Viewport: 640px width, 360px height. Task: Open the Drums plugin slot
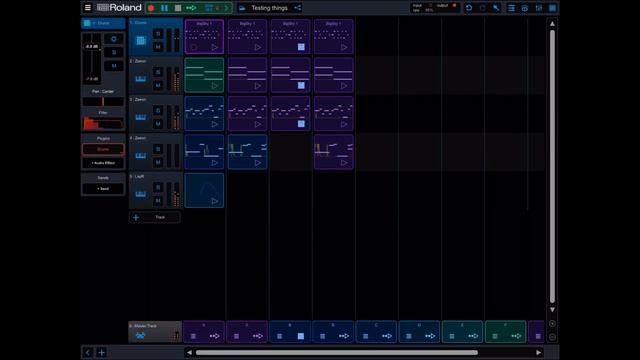[103, 149]
